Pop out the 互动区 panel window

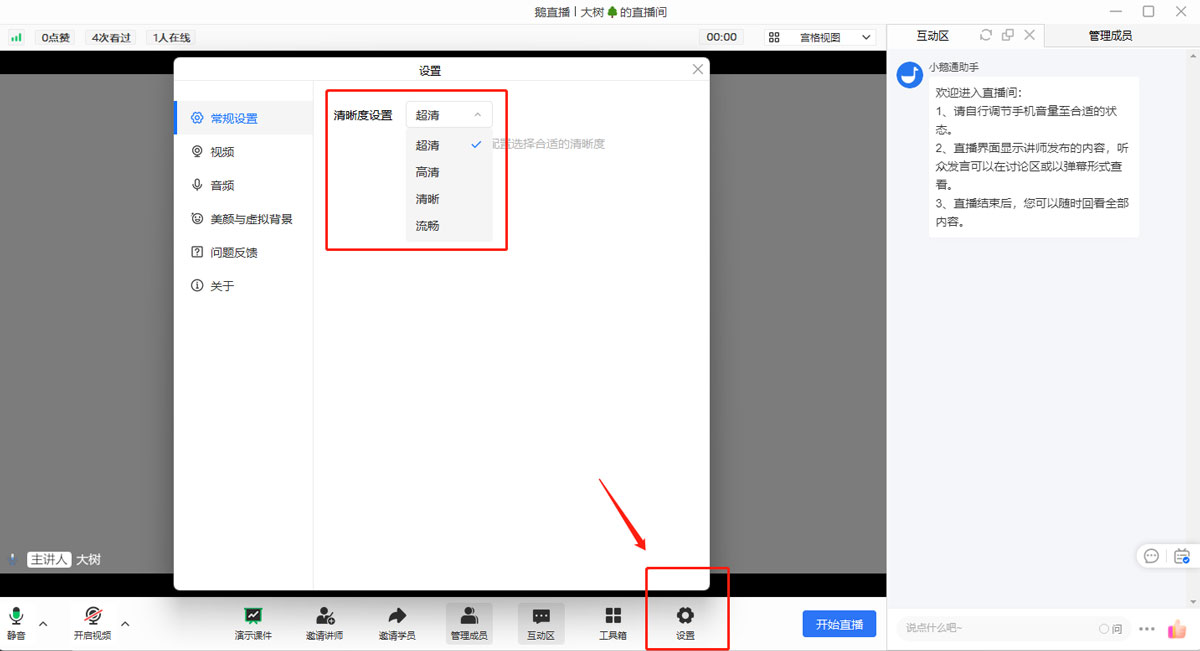[1008, 35]
